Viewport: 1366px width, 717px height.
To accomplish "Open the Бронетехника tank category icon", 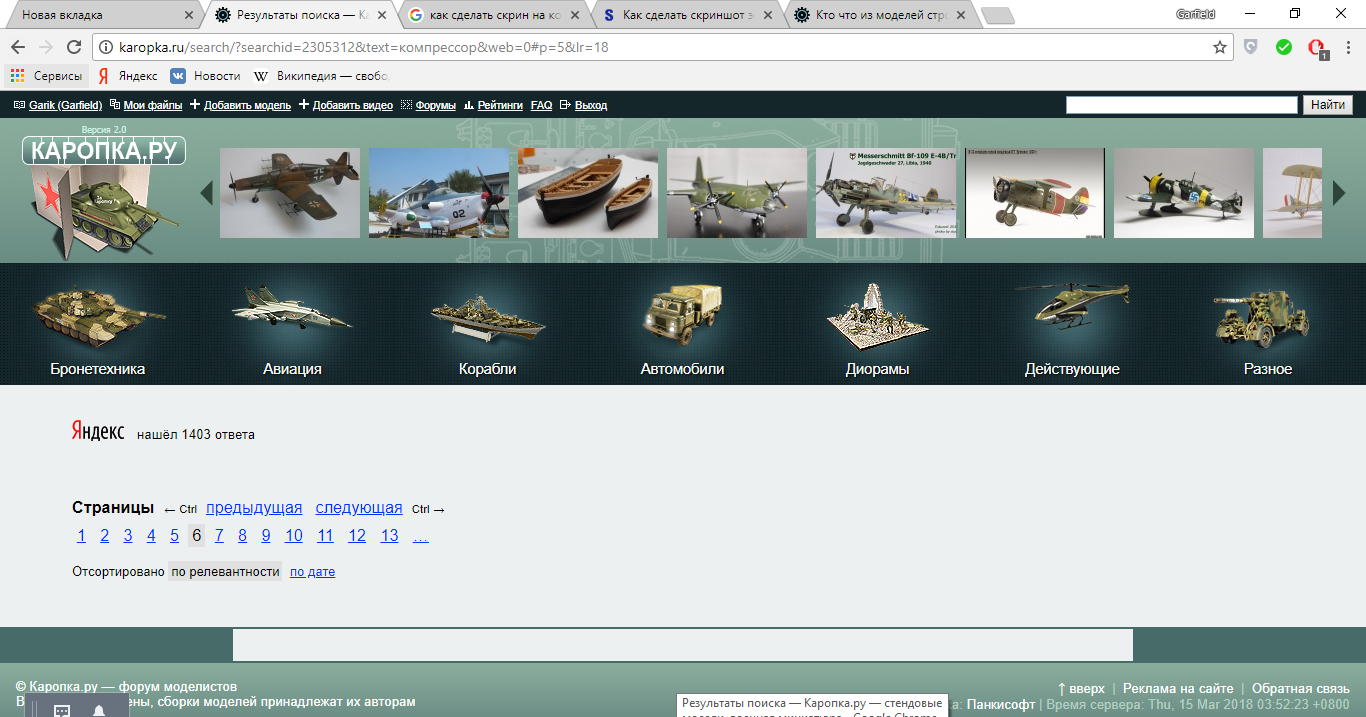I will click(97, 314).
